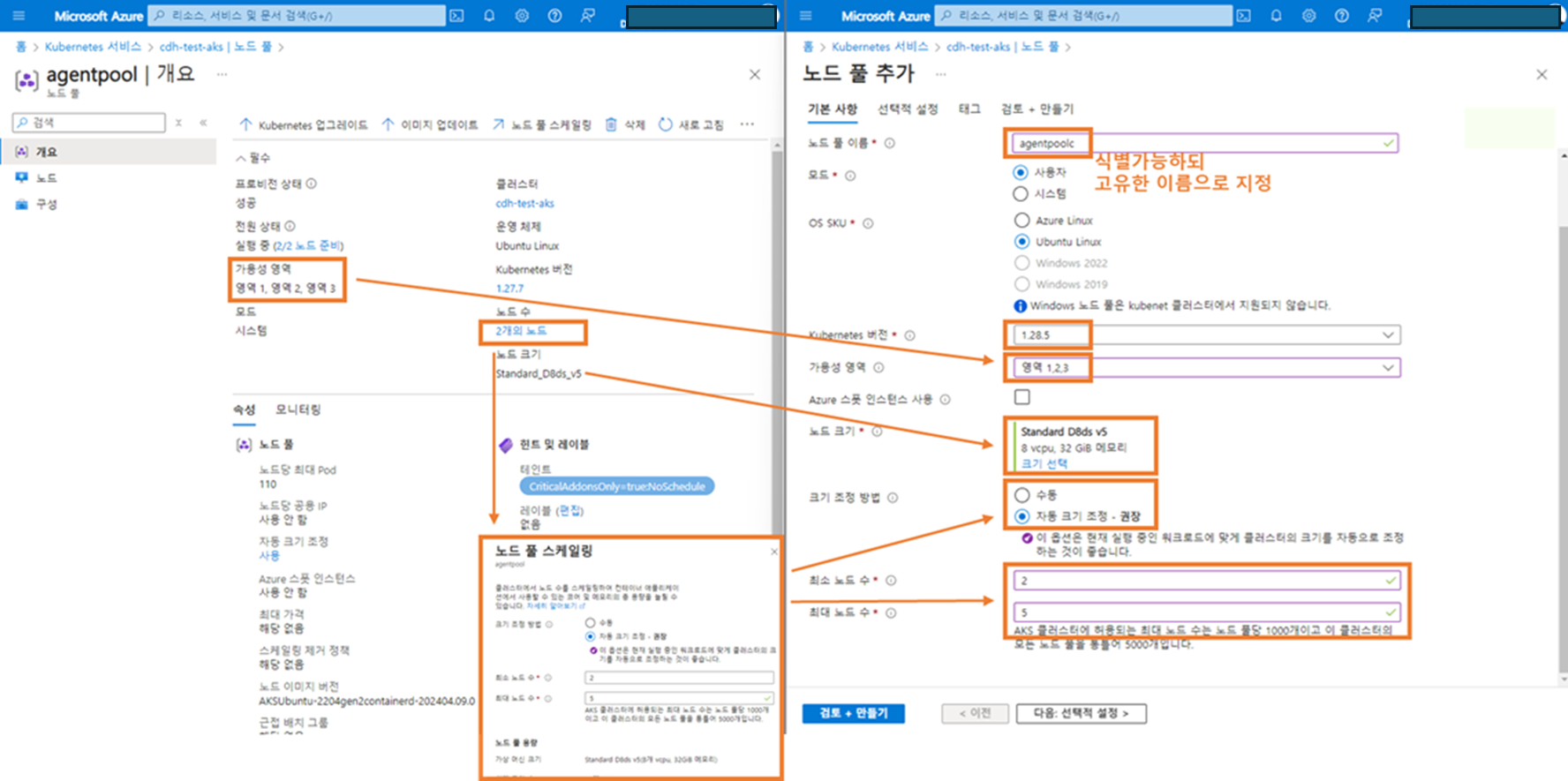Viewport: 1568px width, 781px height.
Task: Click the 새로 고침 refresh button
Action: tap(691, 125)
